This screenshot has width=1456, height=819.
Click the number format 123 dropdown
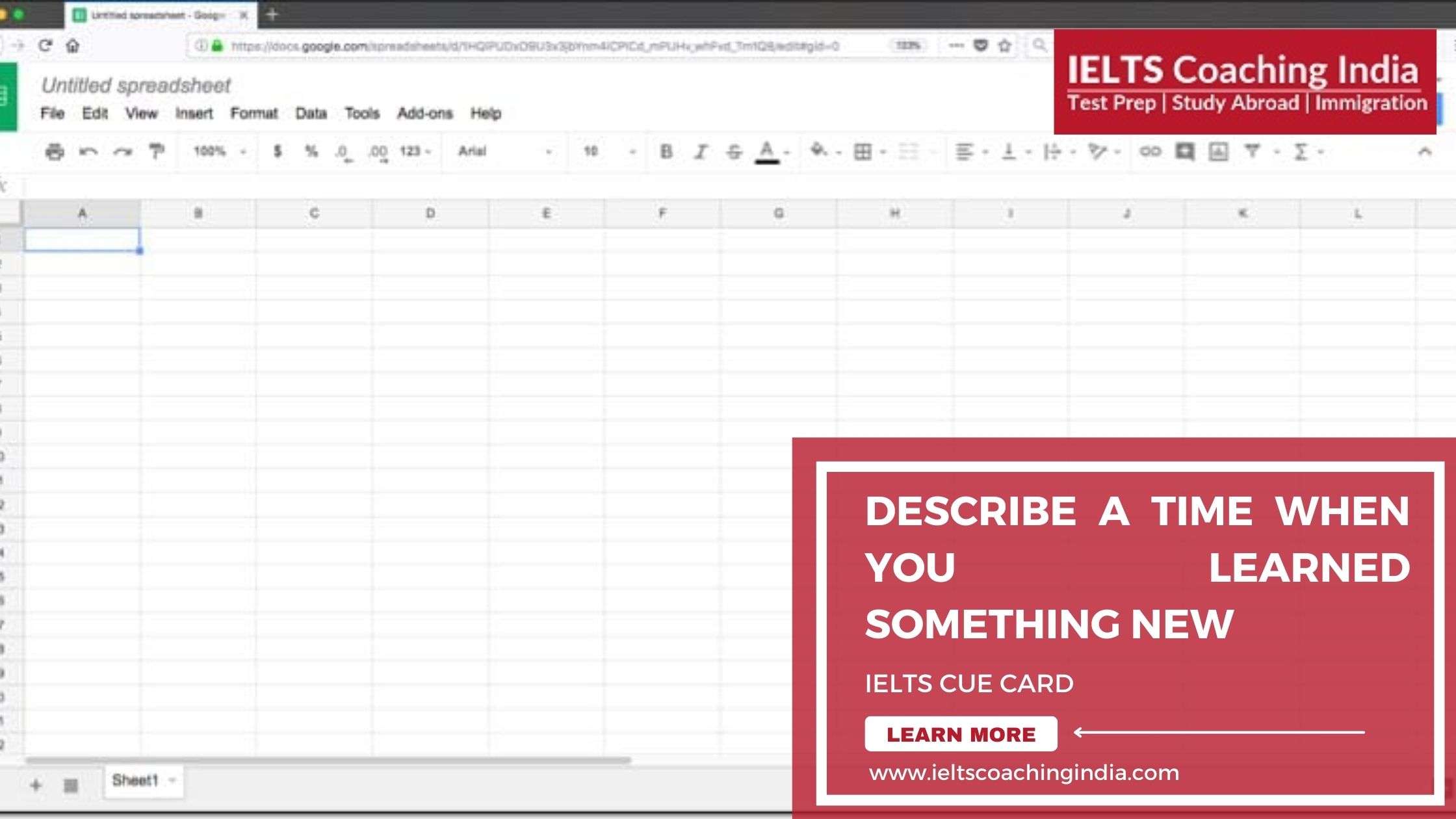413,151
